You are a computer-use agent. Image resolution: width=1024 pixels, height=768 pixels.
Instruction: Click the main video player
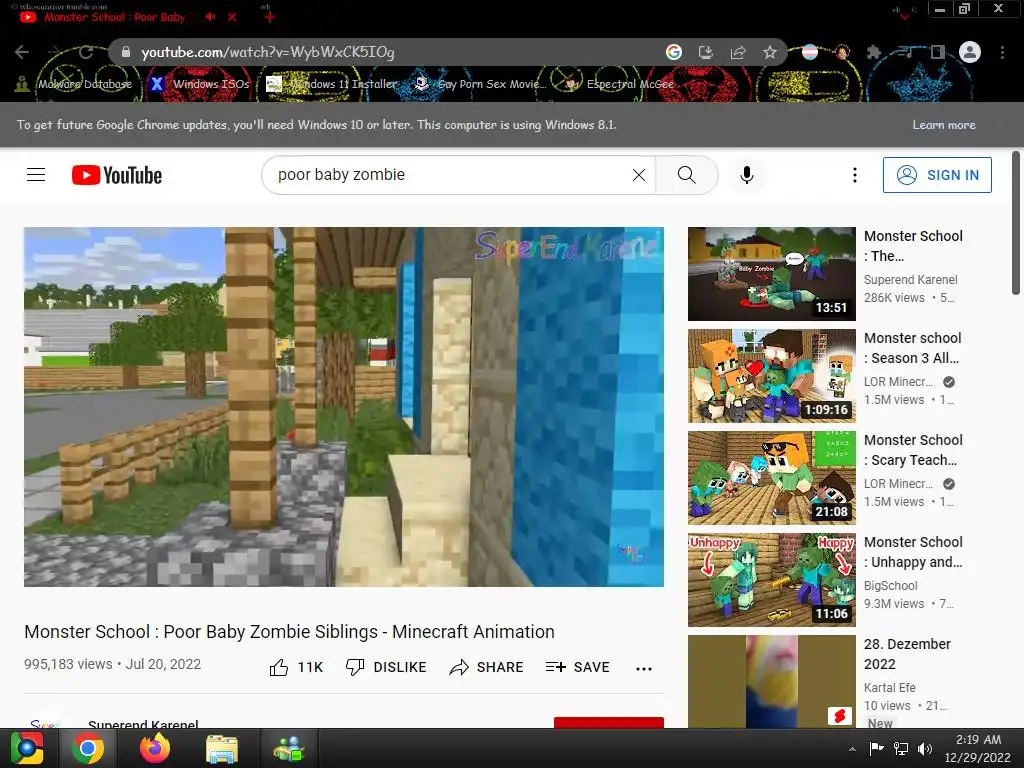coord(344,407)
